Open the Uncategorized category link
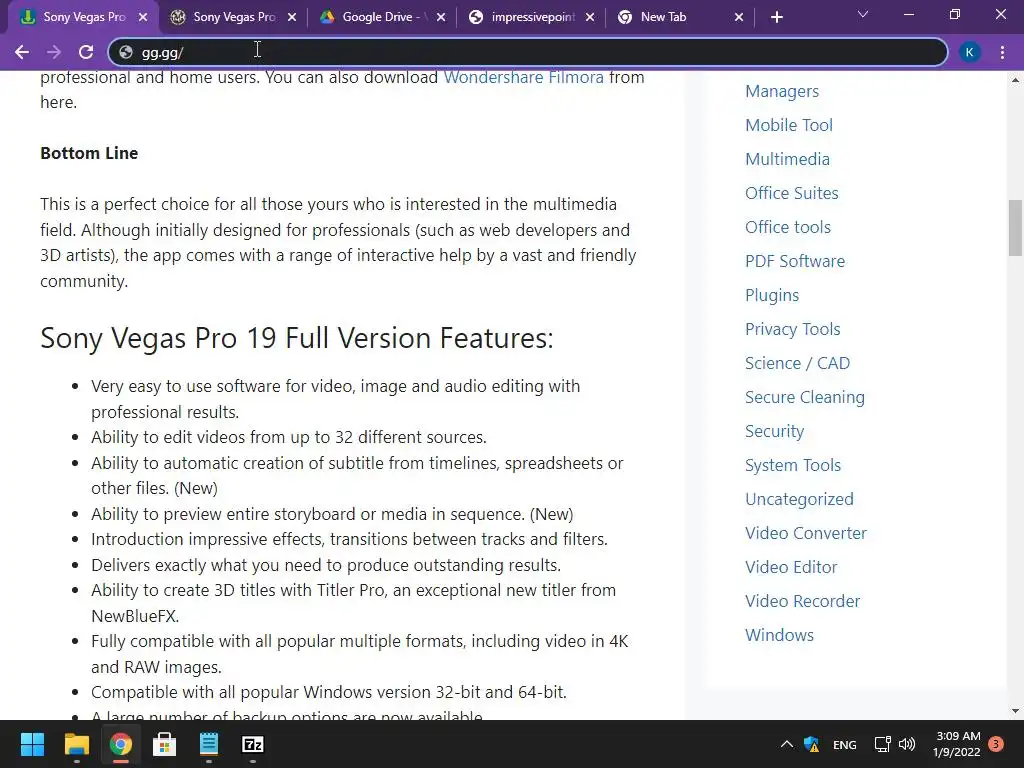This screenshot has height=768, width=1024. 799,499
